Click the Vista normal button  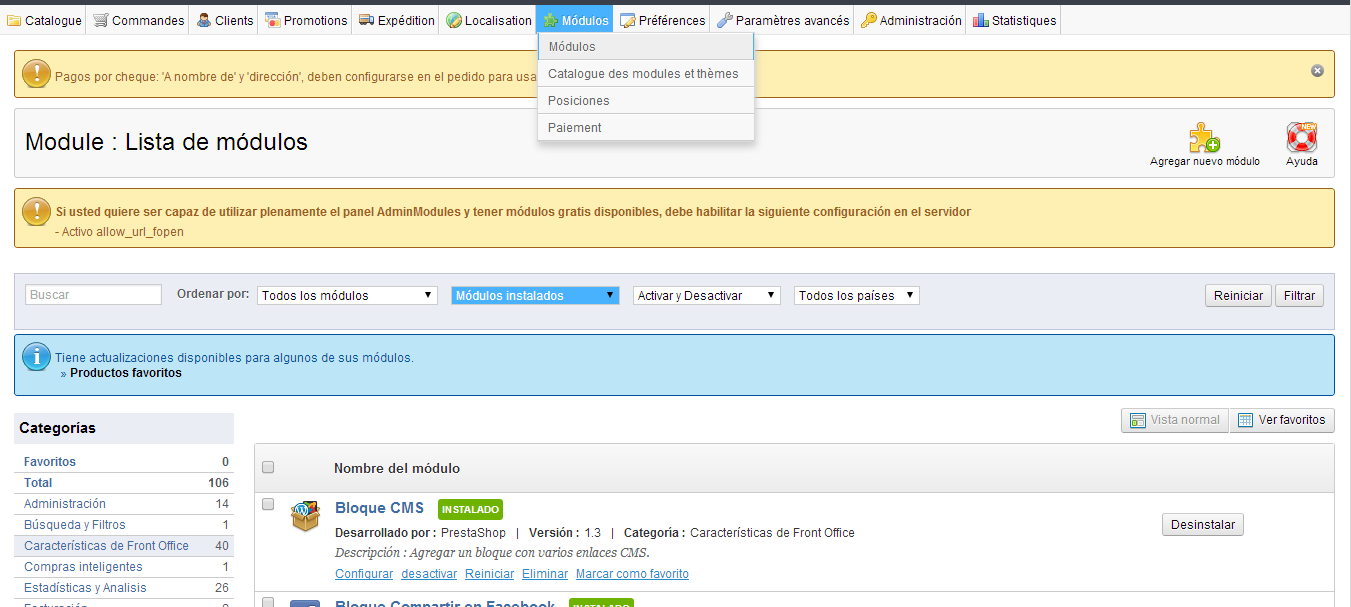click(x=1174, y=420)
